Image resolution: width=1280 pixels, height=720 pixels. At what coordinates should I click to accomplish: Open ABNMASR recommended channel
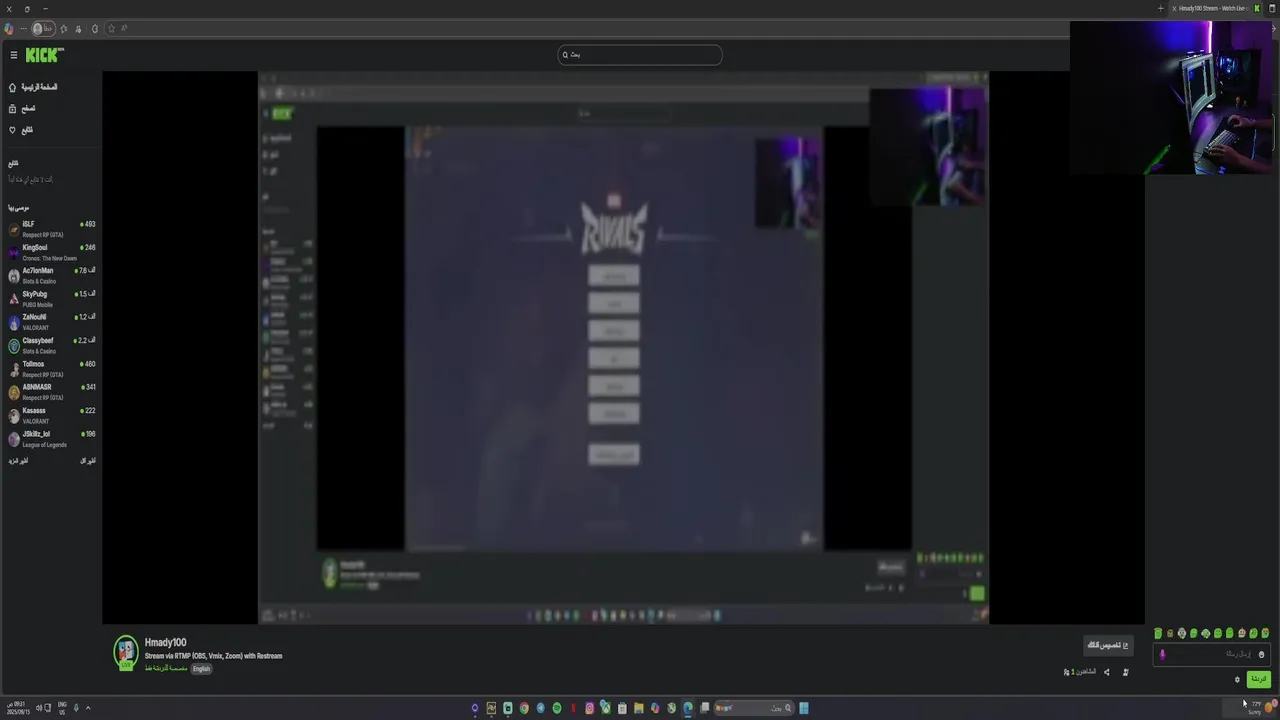click(52, 392)
